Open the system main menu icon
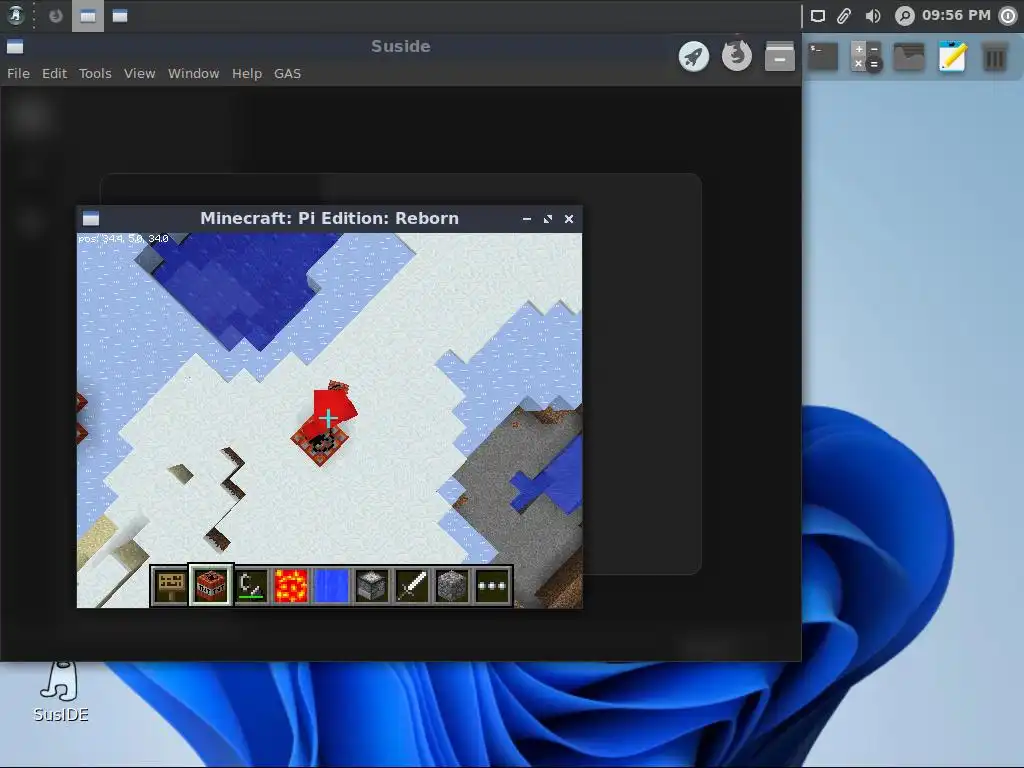Screen dimensions: 1024x768 [16, 15]
